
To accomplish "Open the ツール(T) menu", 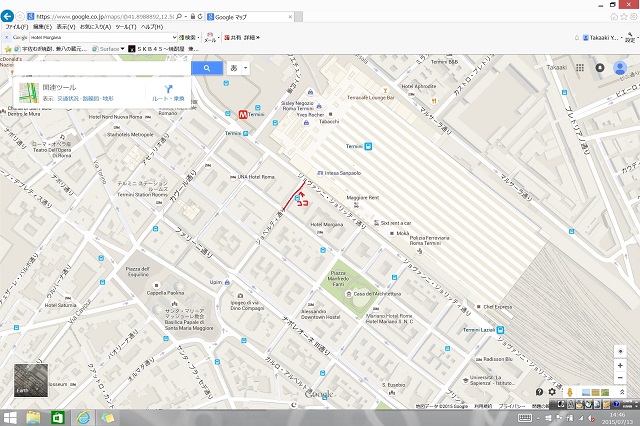I will click(x=126, y=27).
